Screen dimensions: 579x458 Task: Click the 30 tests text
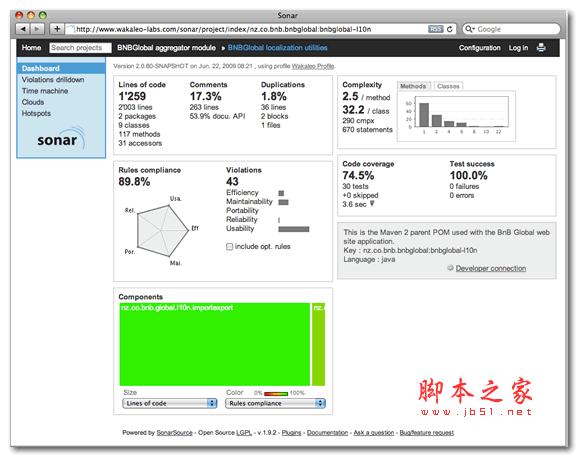point(355,186)
